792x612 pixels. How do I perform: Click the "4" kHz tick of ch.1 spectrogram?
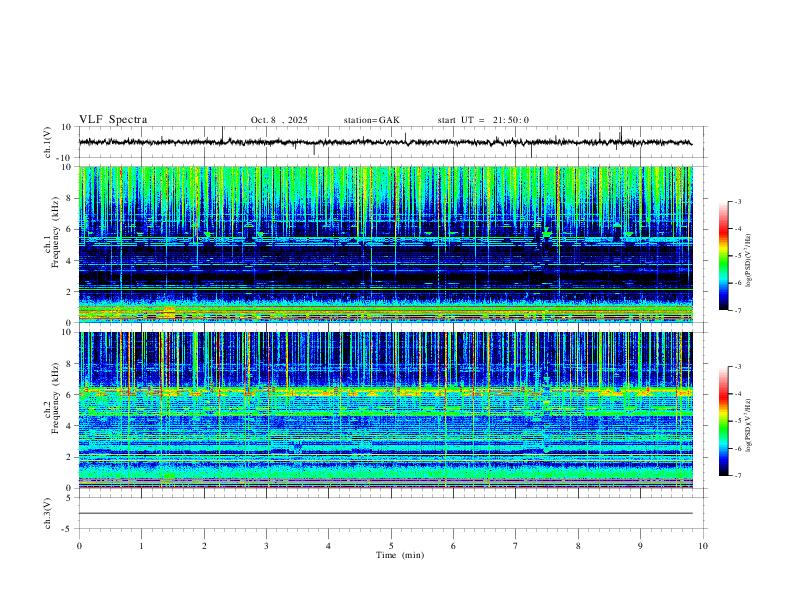pos(70,261)
